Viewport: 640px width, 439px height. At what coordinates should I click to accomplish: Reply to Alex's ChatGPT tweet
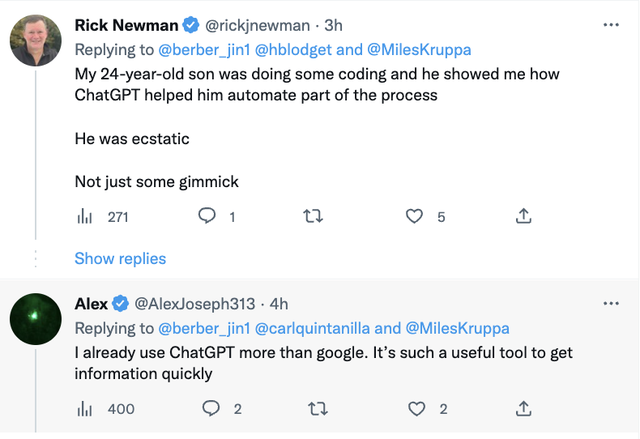click(210, 408)
